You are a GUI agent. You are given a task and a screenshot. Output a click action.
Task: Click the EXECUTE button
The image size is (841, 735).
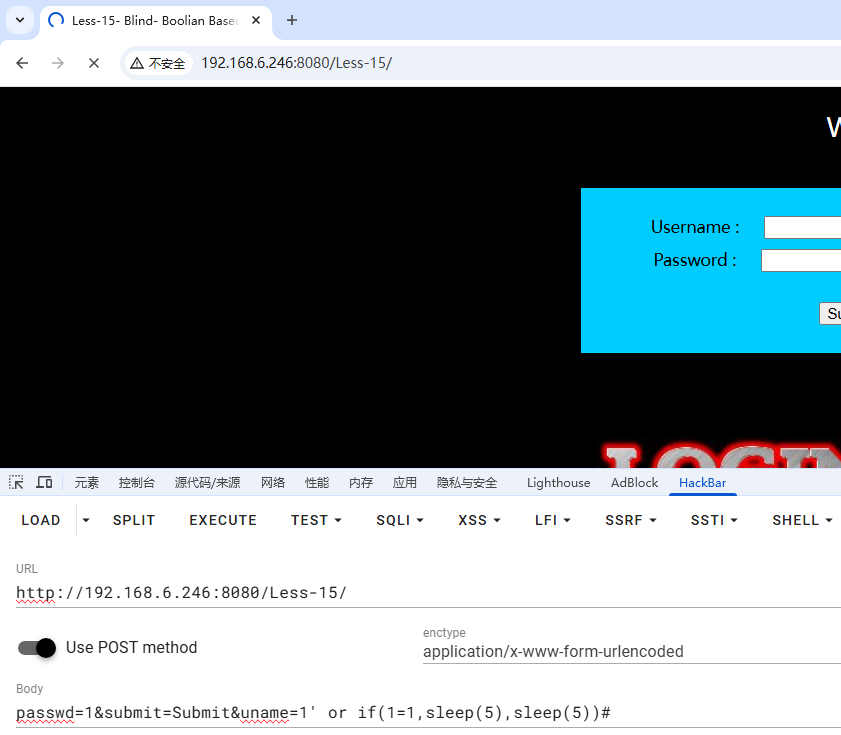tap(223, 520)
